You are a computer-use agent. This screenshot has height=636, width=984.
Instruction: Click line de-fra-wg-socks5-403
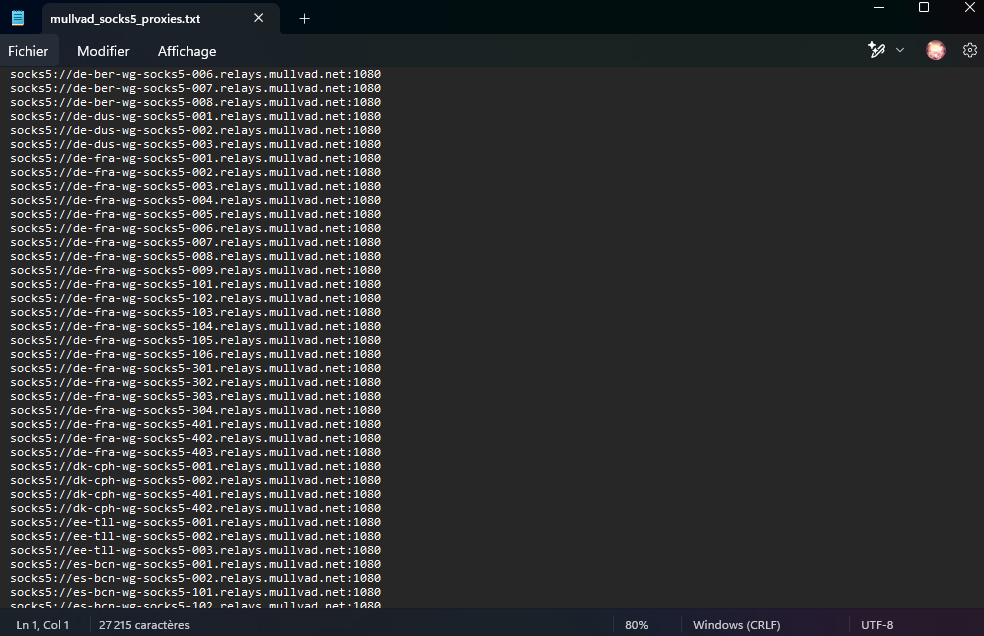coord(195,452)
